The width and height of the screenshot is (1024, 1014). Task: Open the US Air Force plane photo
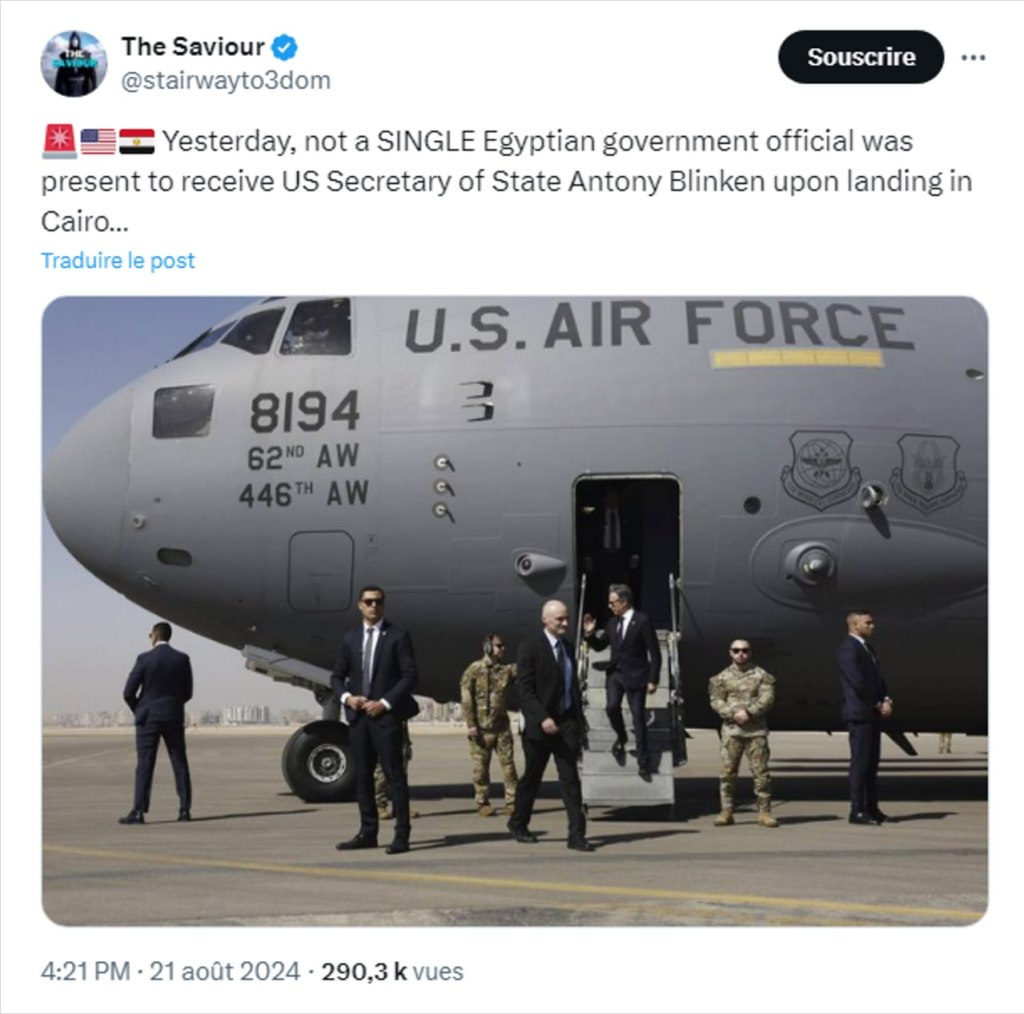pyautogui.click(x=515, y=610)
